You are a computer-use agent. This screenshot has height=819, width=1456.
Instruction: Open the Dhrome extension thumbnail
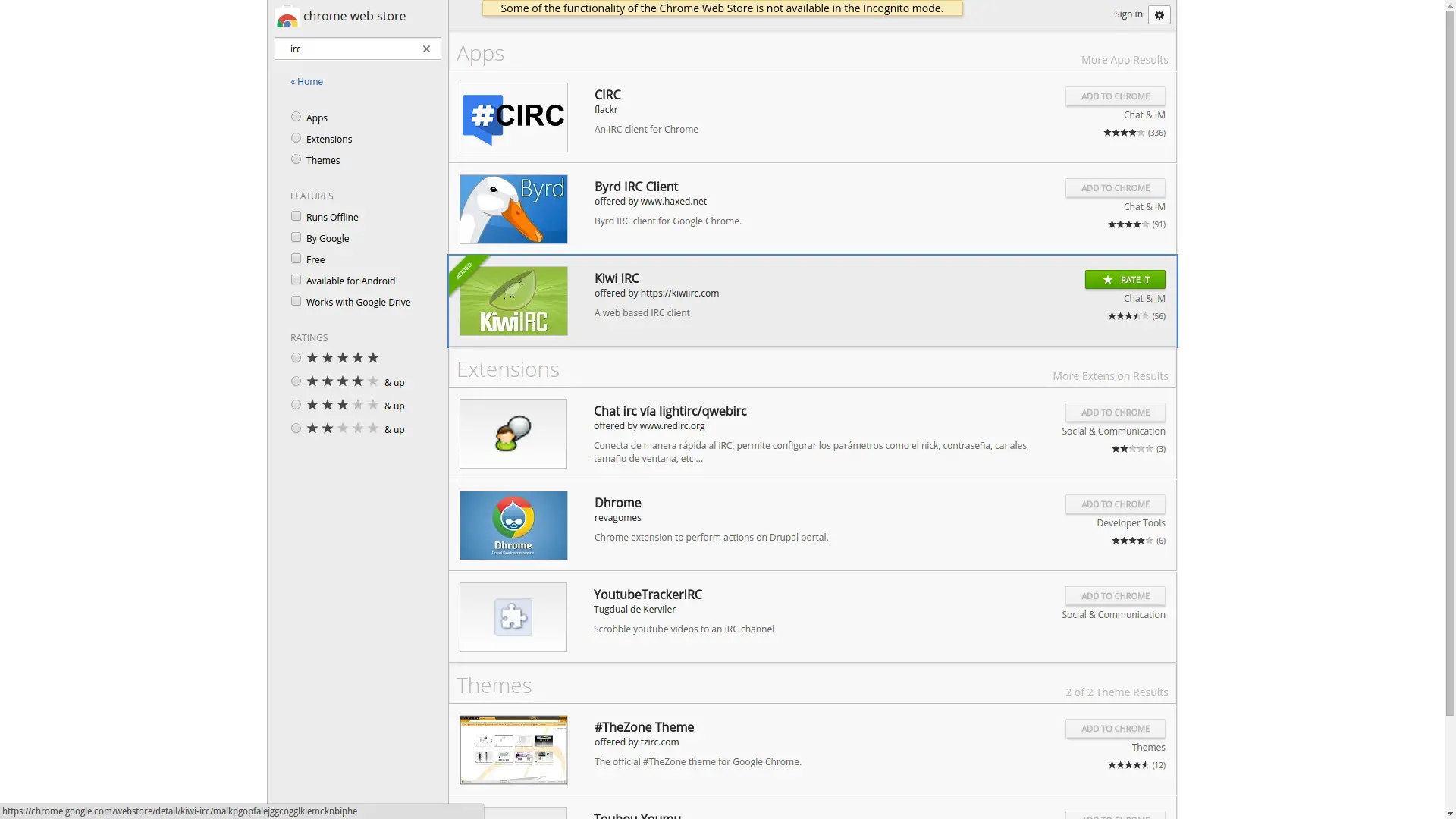coord(513,526)
